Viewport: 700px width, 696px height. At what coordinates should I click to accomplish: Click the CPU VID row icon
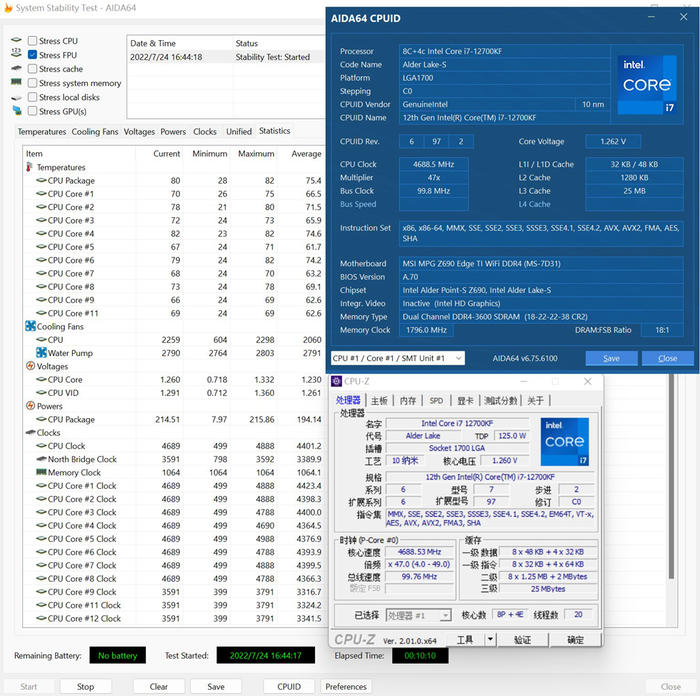[41, 392]
